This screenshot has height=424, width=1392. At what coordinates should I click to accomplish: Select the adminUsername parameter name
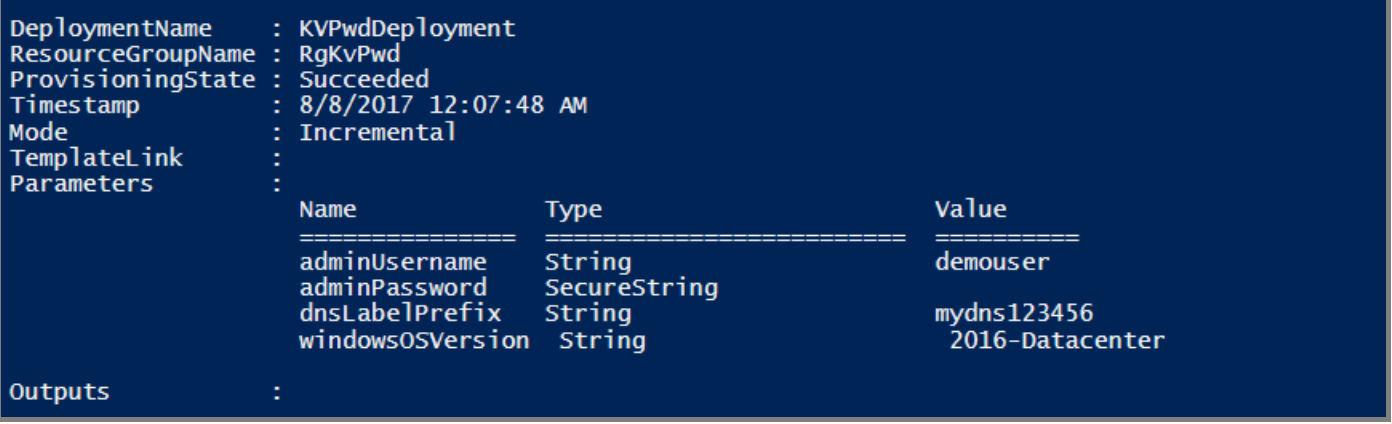pyautogui.click(x=392, y=263)
